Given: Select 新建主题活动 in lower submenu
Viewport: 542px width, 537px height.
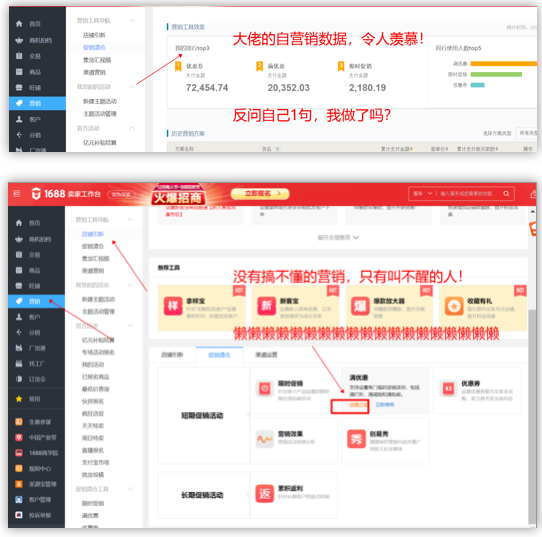Looking at the screenshot, I should (x=98, y=299).
